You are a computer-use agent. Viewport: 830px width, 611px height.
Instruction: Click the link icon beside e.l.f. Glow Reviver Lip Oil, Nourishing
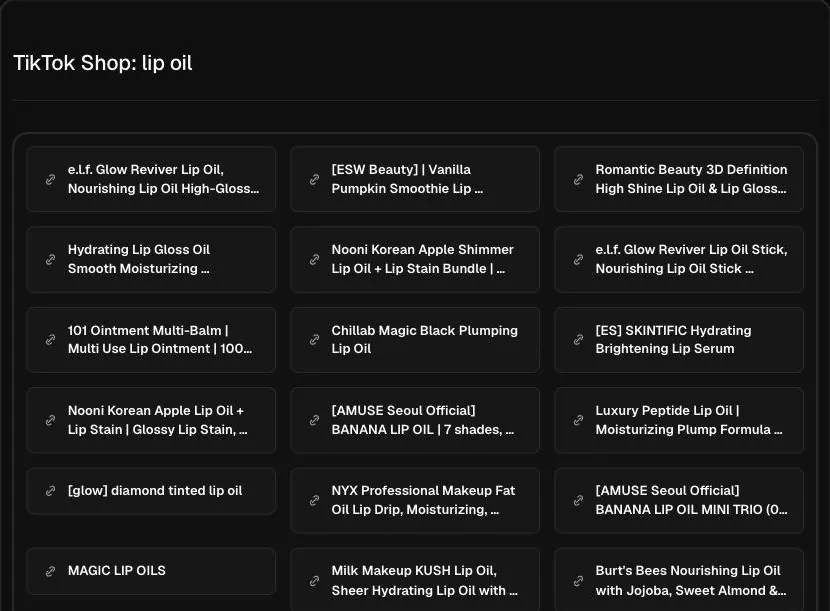50,179
